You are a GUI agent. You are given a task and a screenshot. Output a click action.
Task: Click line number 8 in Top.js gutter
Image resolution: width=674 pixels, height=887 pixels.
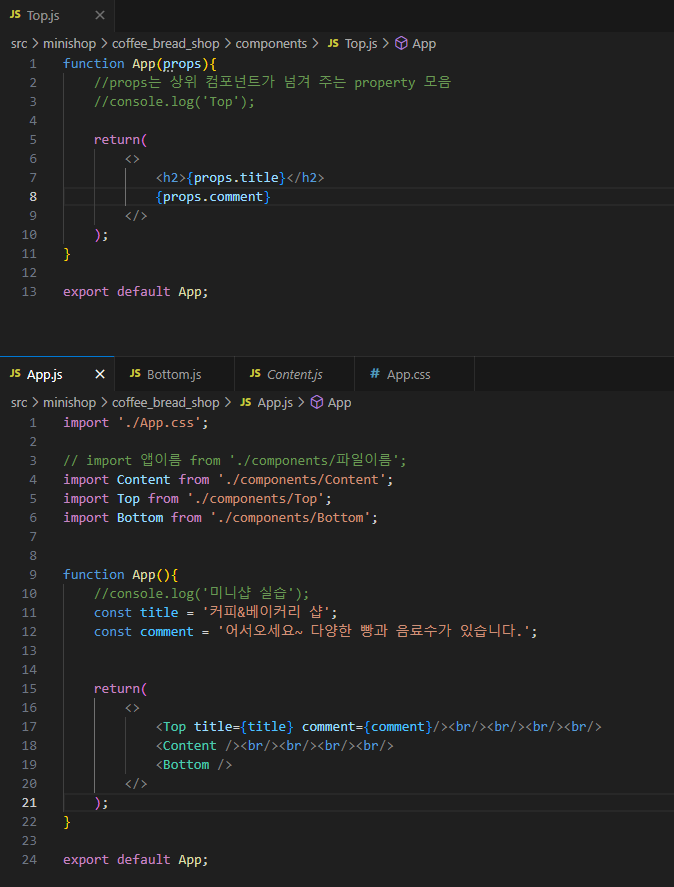point(33,197)
